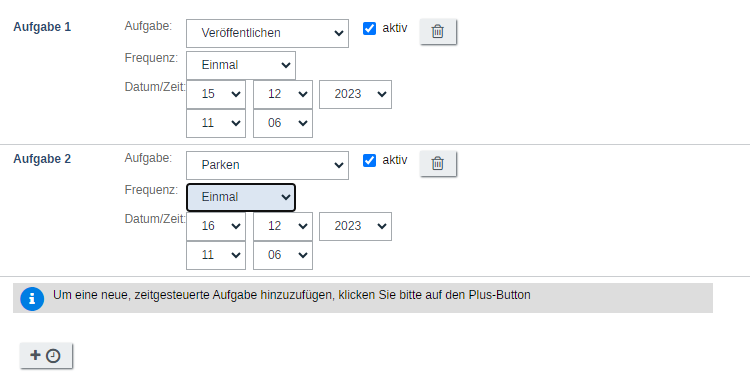This screenshot has height=383, width=750.
Task: Open hour 11 dropdown of Aufgabe 1
Action: (x=216, y=123)
